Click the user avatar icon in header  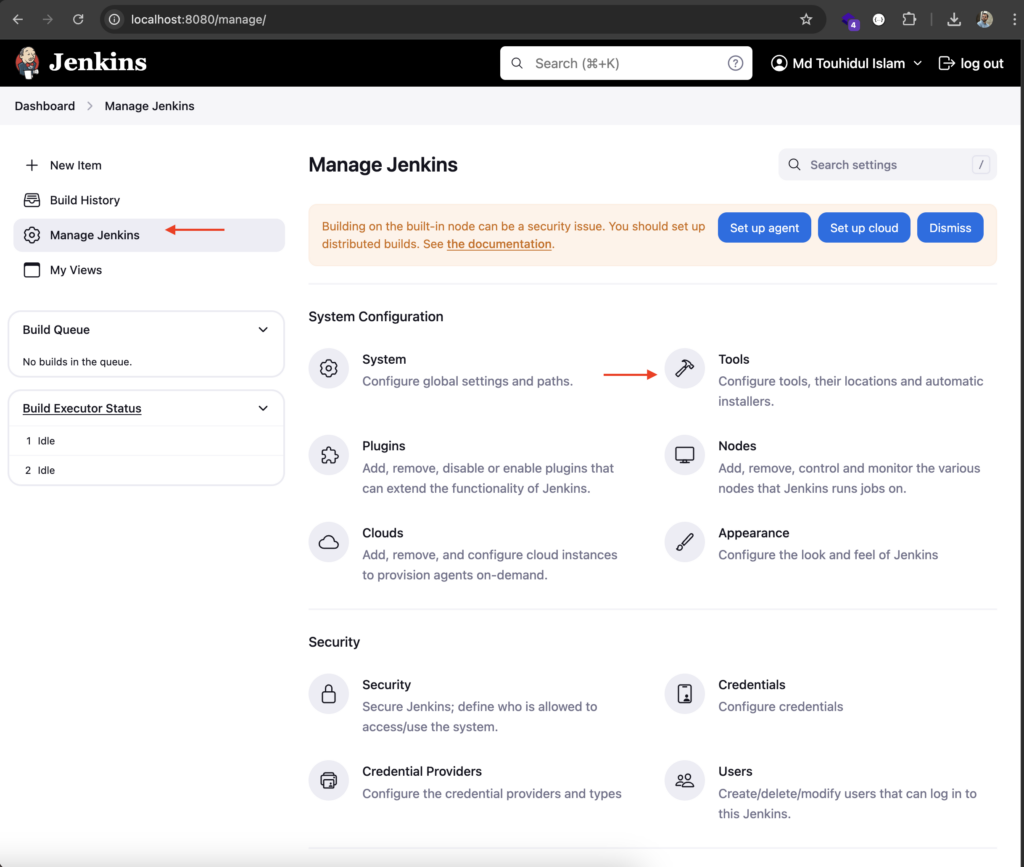click(x=779, y=63)
